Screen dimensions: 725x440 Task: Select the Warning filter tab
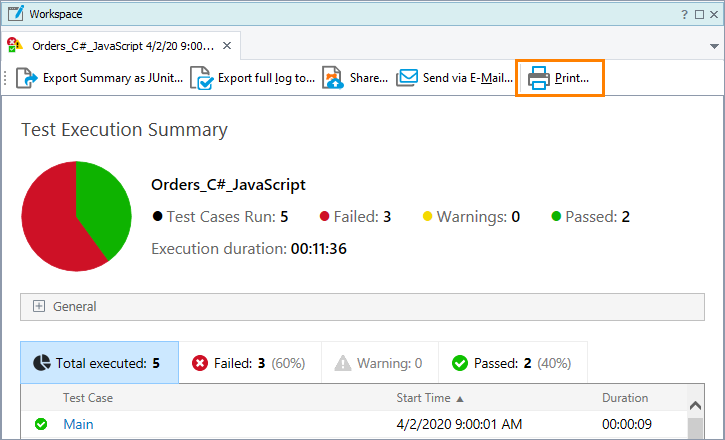point(379,363)
